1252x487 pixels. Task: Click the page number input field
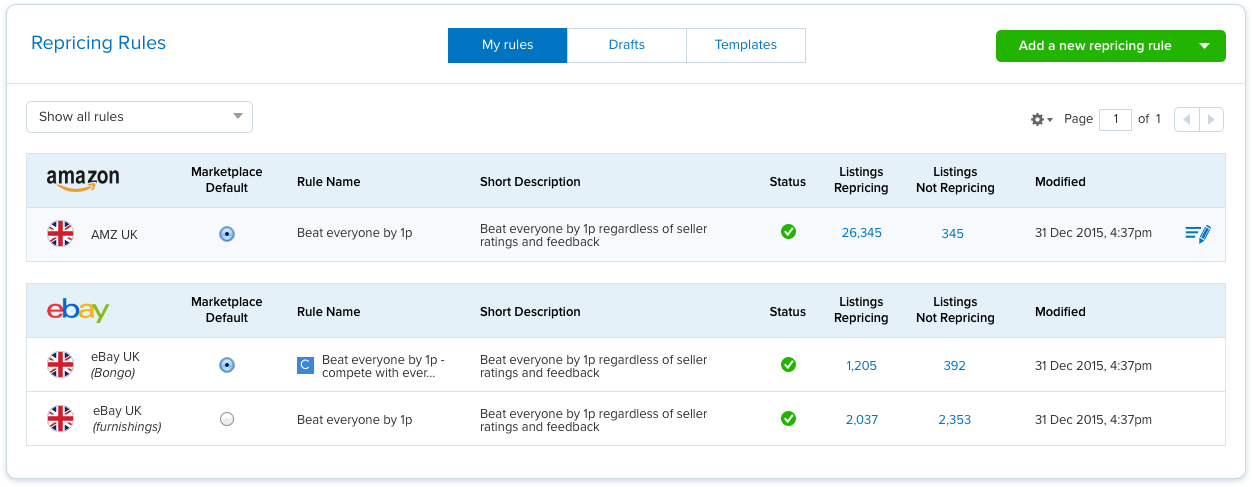tap(1115, 119)
